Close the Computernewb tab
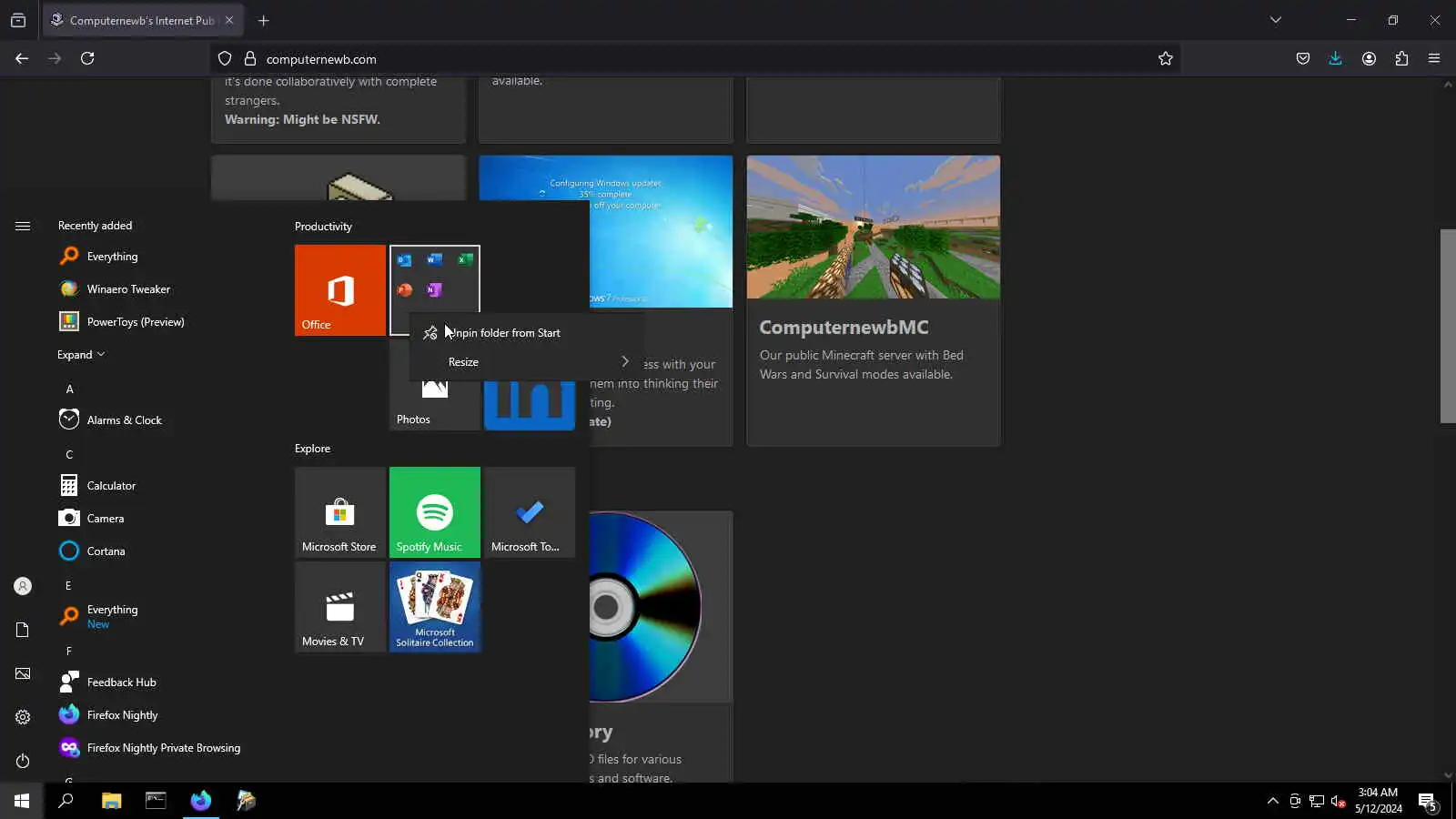The height and width of the screenshot is (819, 1456). [x=229, y=20]
